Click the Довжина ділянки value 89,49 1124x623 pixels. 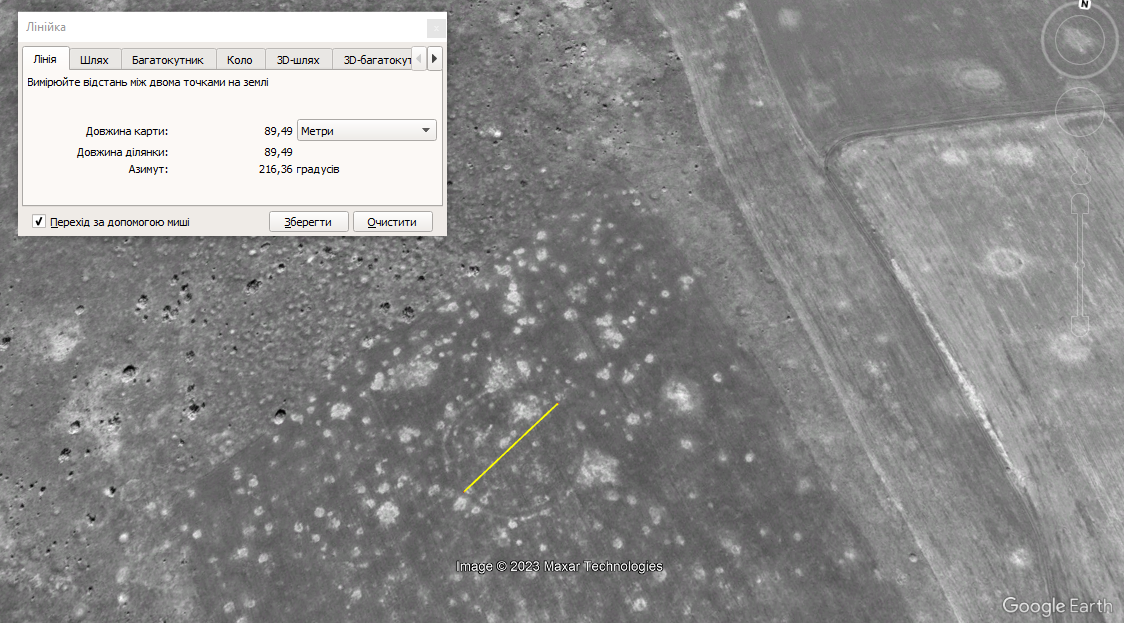pyautogui.click(x=278, y=152)
